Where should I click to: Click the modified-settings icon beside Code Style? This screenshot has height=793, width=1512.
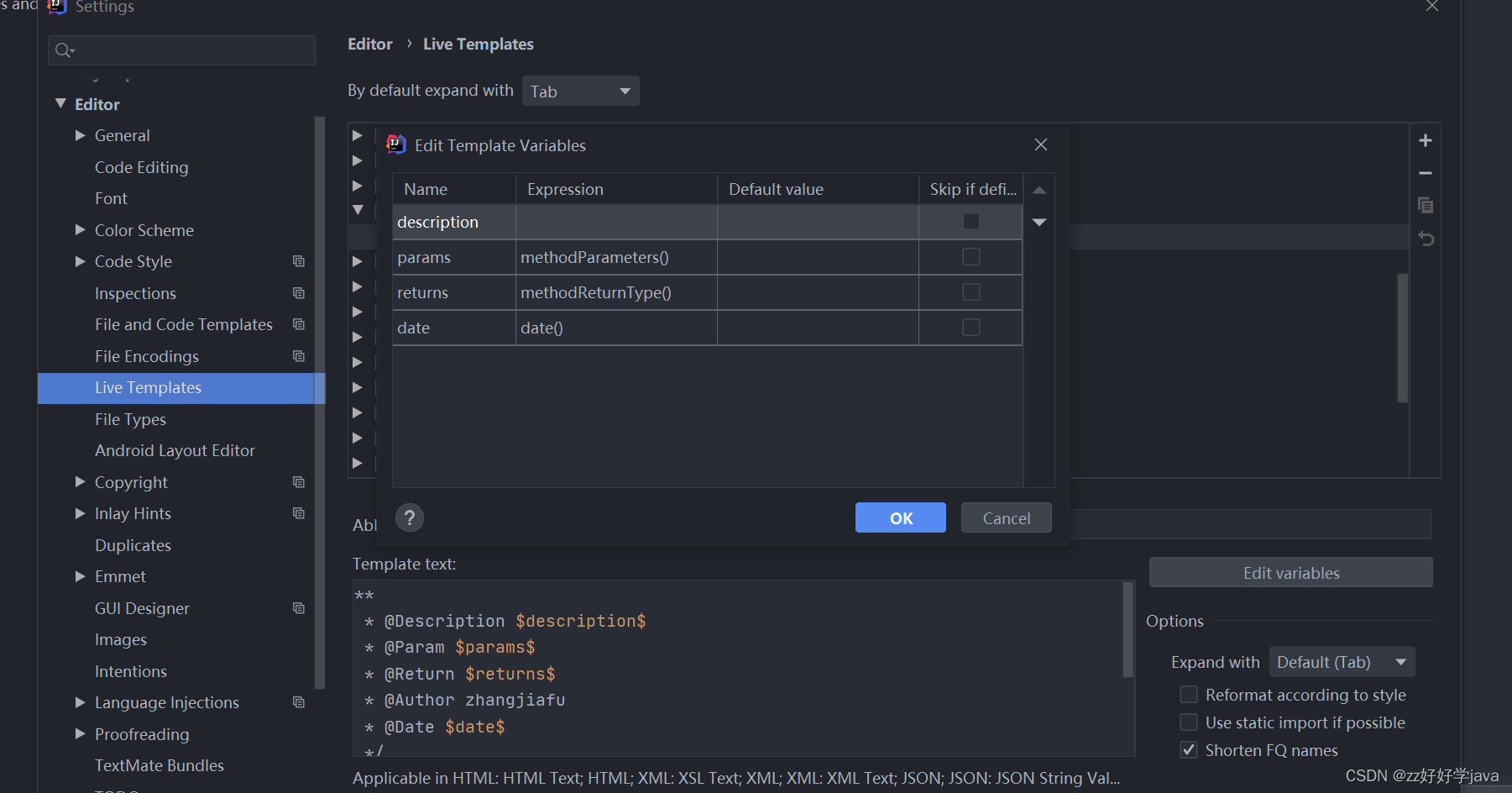299,261
